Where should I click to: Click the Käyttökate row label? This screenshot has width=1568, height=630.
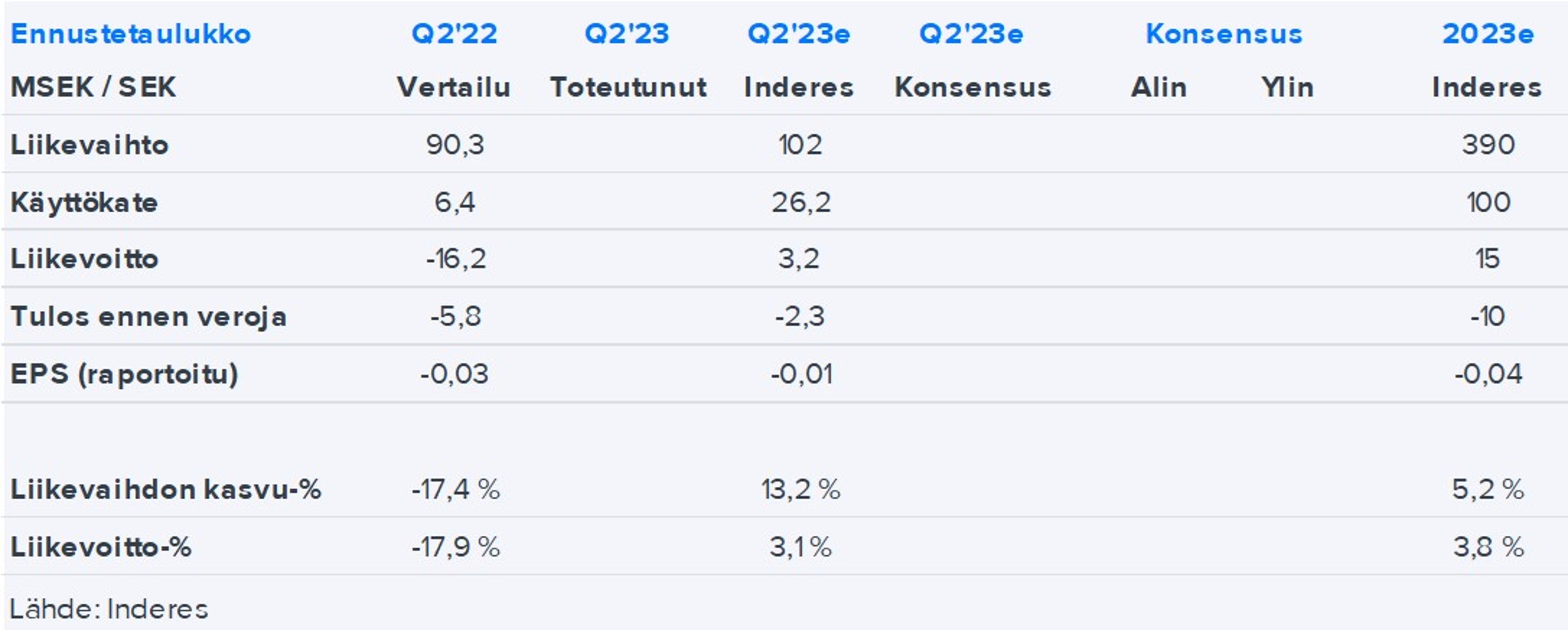84,203
